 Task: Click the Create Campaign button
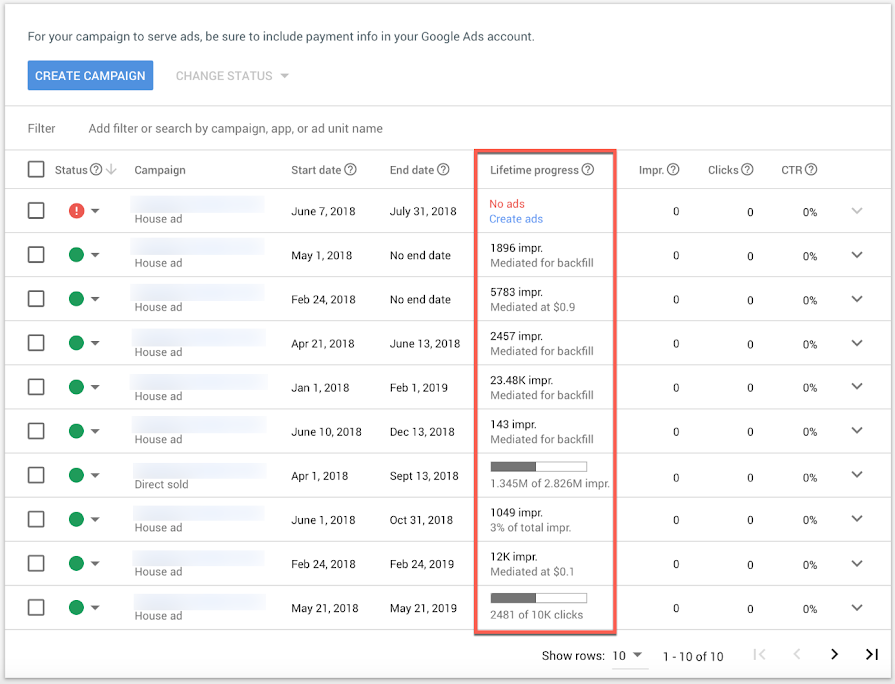coord(90,76)
